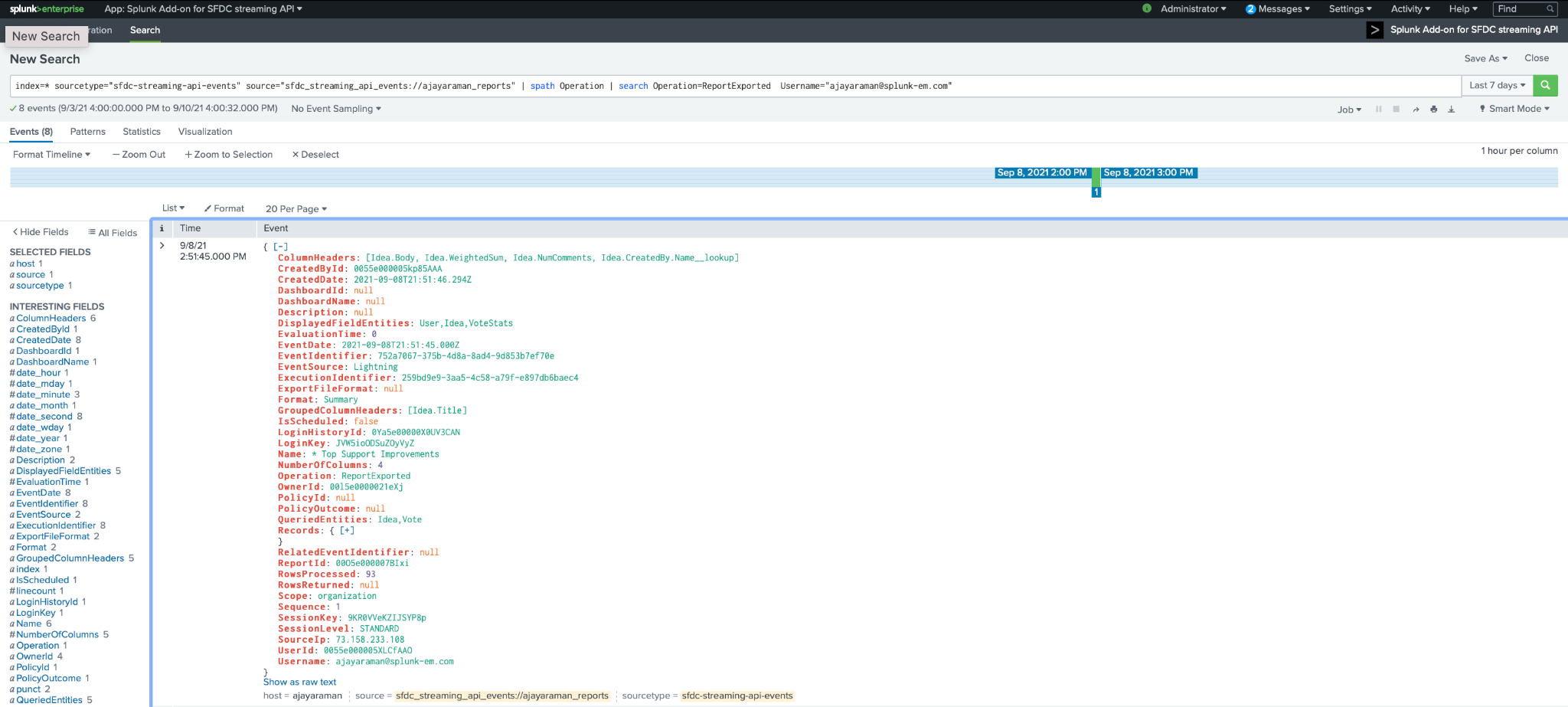1568x707 pixels.
Task: Click the Operation value ReportExported
Action: (376, 476)
